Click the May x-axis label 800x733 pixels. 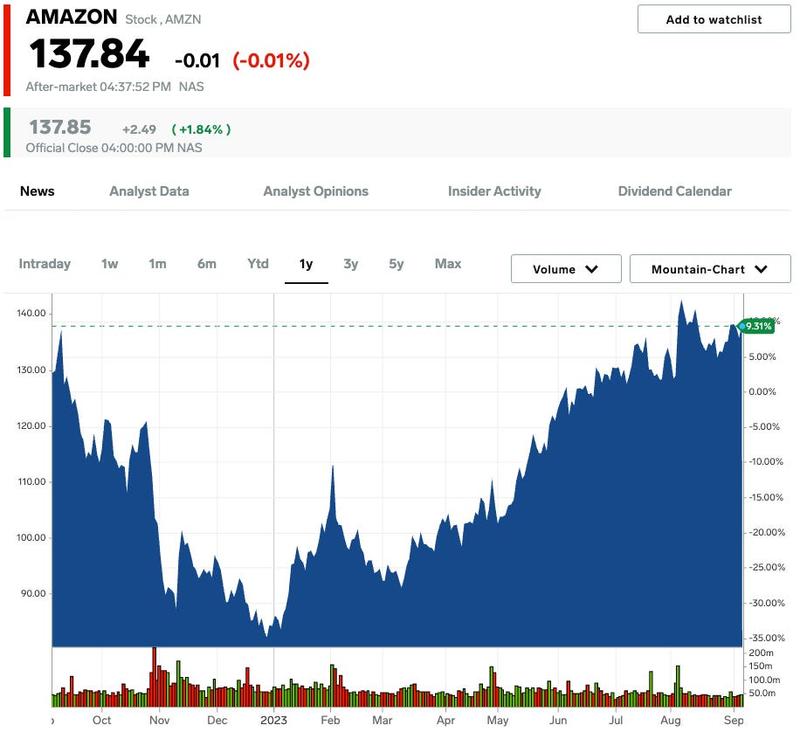(x=497, y=720)
